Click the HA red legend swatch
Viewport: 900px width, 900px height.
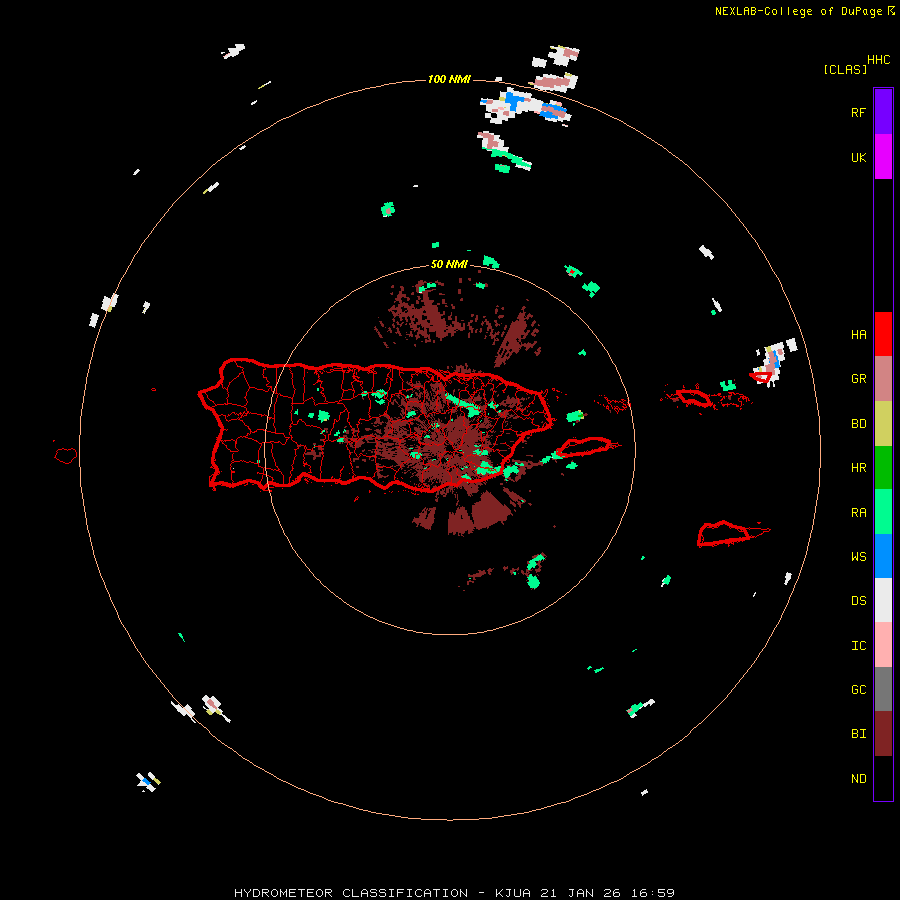click(883, 334)
